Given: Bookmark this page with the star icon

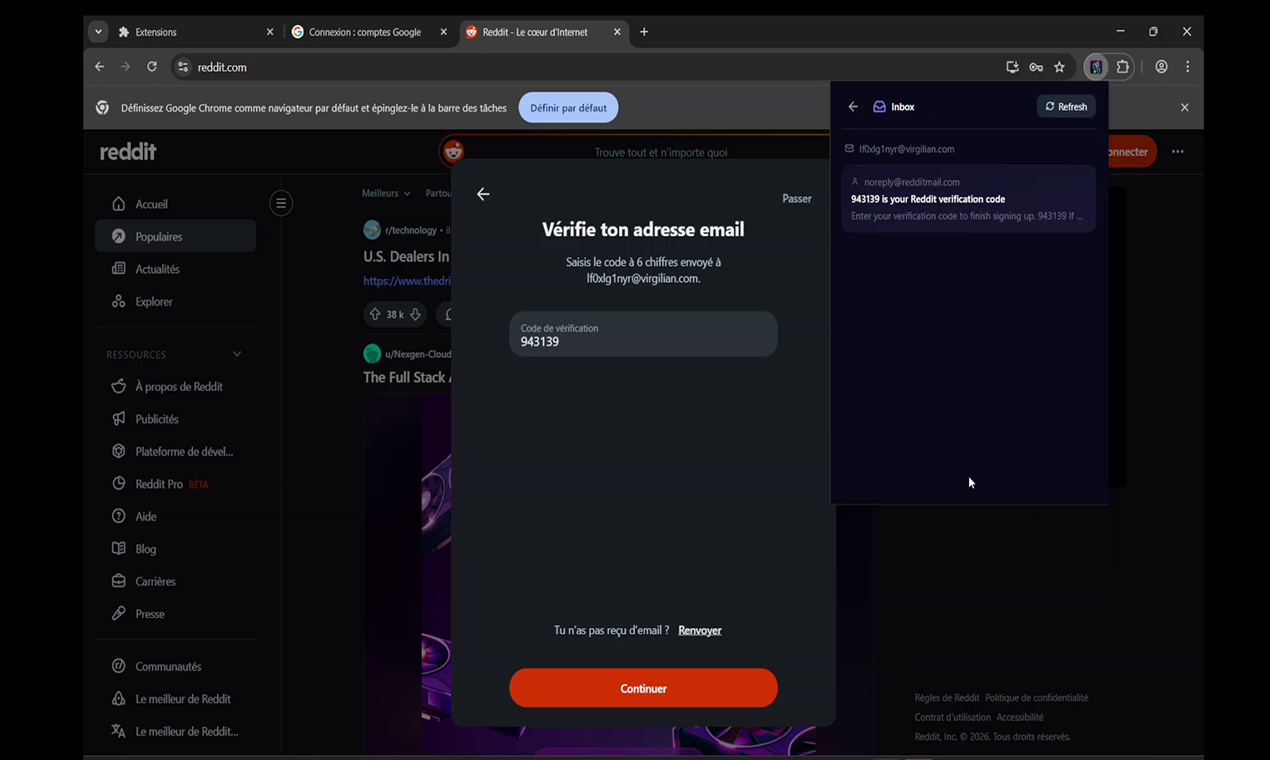Looking at the screenshot, I should [x=1059, y=67].
